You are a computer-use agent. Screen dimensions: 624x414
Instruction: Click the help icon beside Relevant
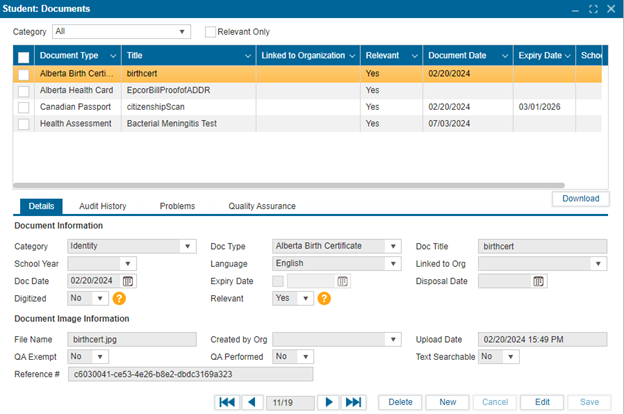pos(324,298)
